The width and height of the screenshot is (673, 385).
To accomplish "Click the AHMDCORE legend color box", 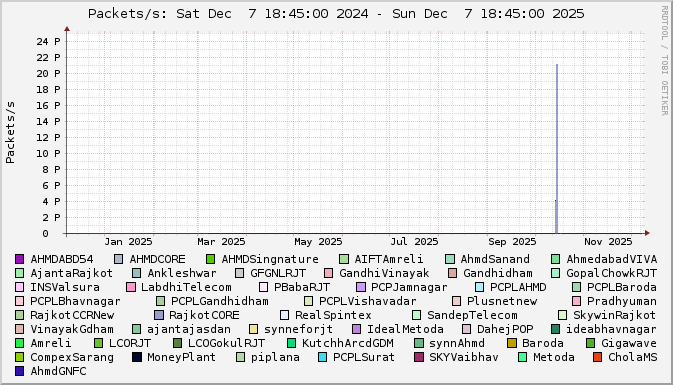I will 118,259.
